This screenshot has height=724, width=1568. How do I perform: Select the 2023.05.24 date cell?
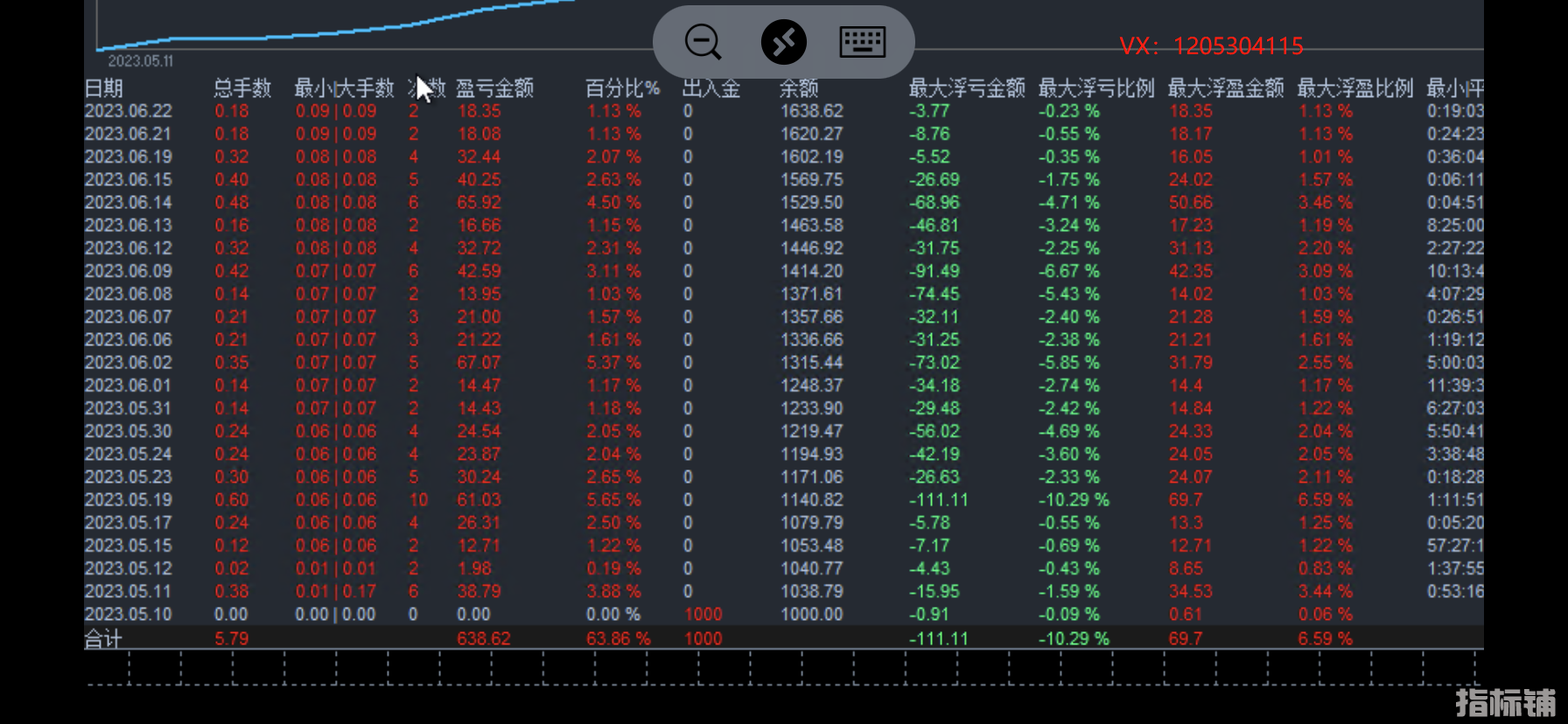tap(128, 454)
